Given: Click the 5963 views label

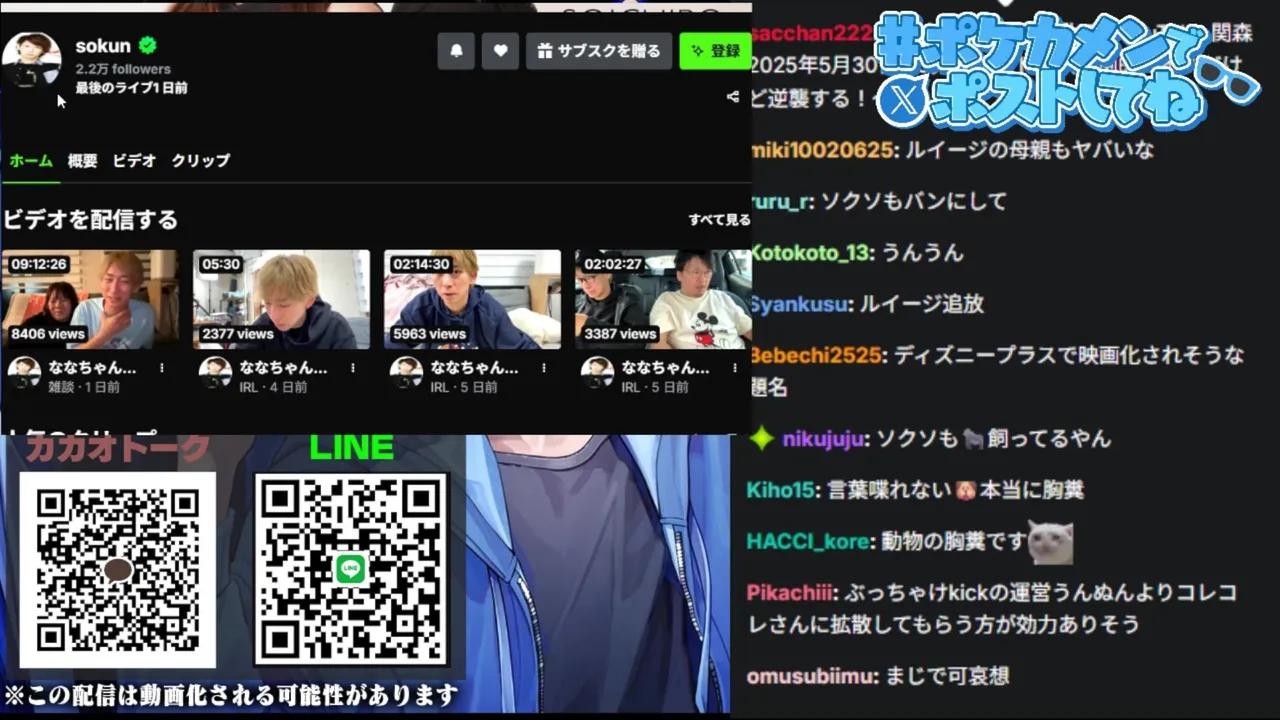Looking at the screenshot, I should click(430, 334).
